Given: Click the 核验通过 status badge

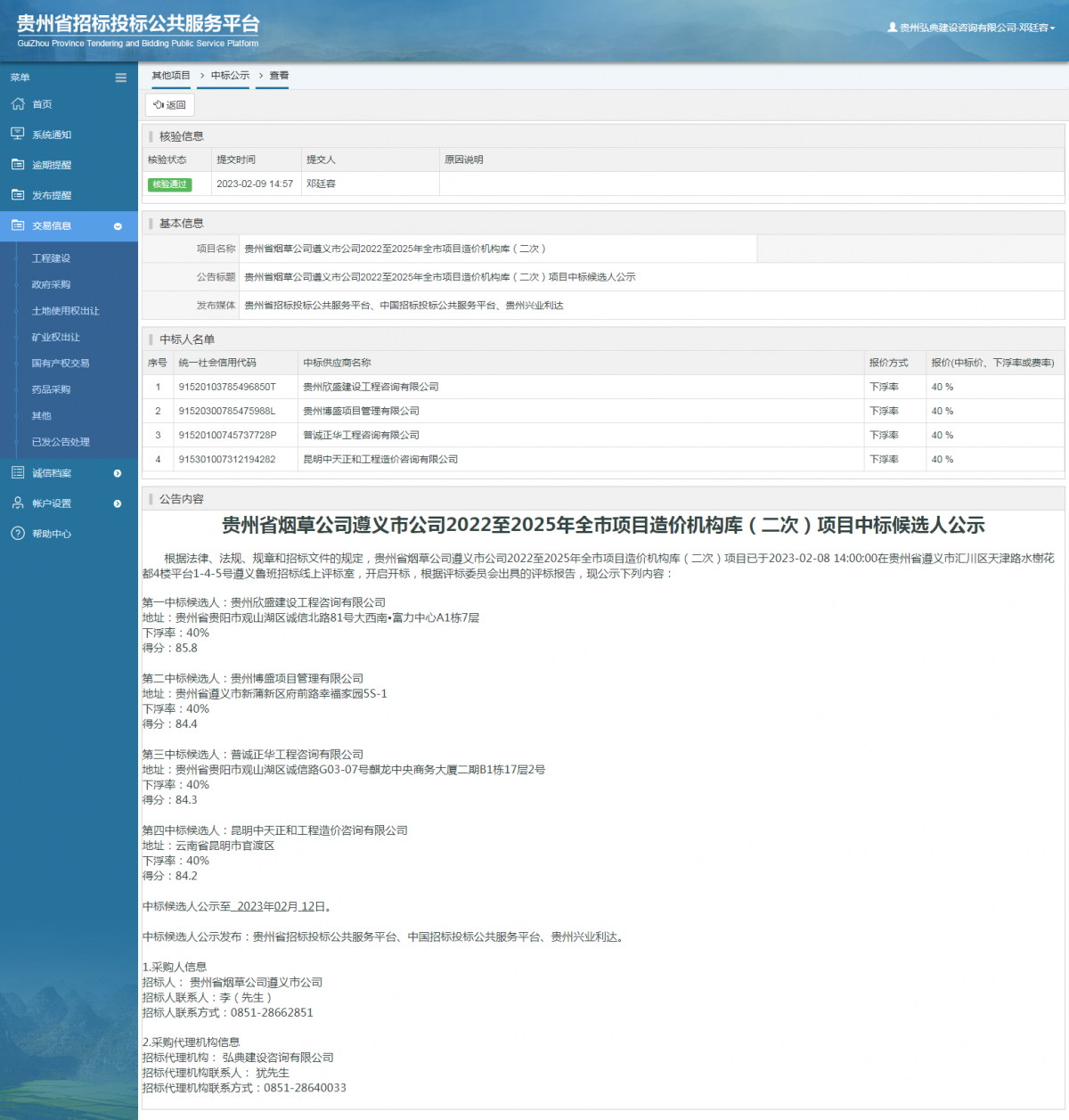Looking at the screenshot, I should [170, 184].
